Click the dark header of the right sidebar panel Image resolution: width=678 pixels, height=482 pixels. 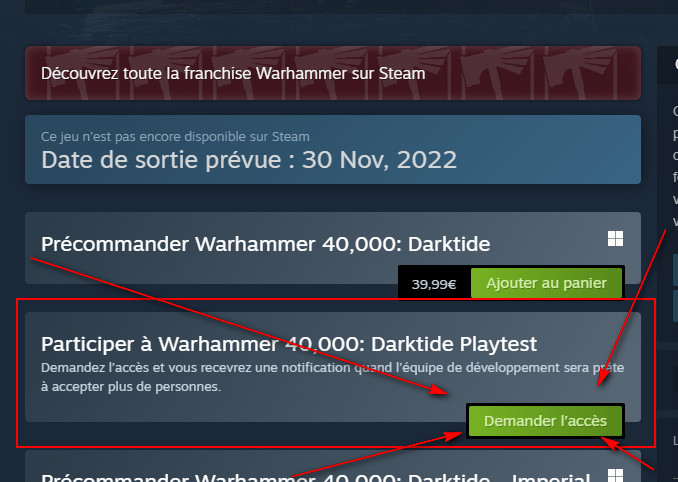tap(668, 65)
